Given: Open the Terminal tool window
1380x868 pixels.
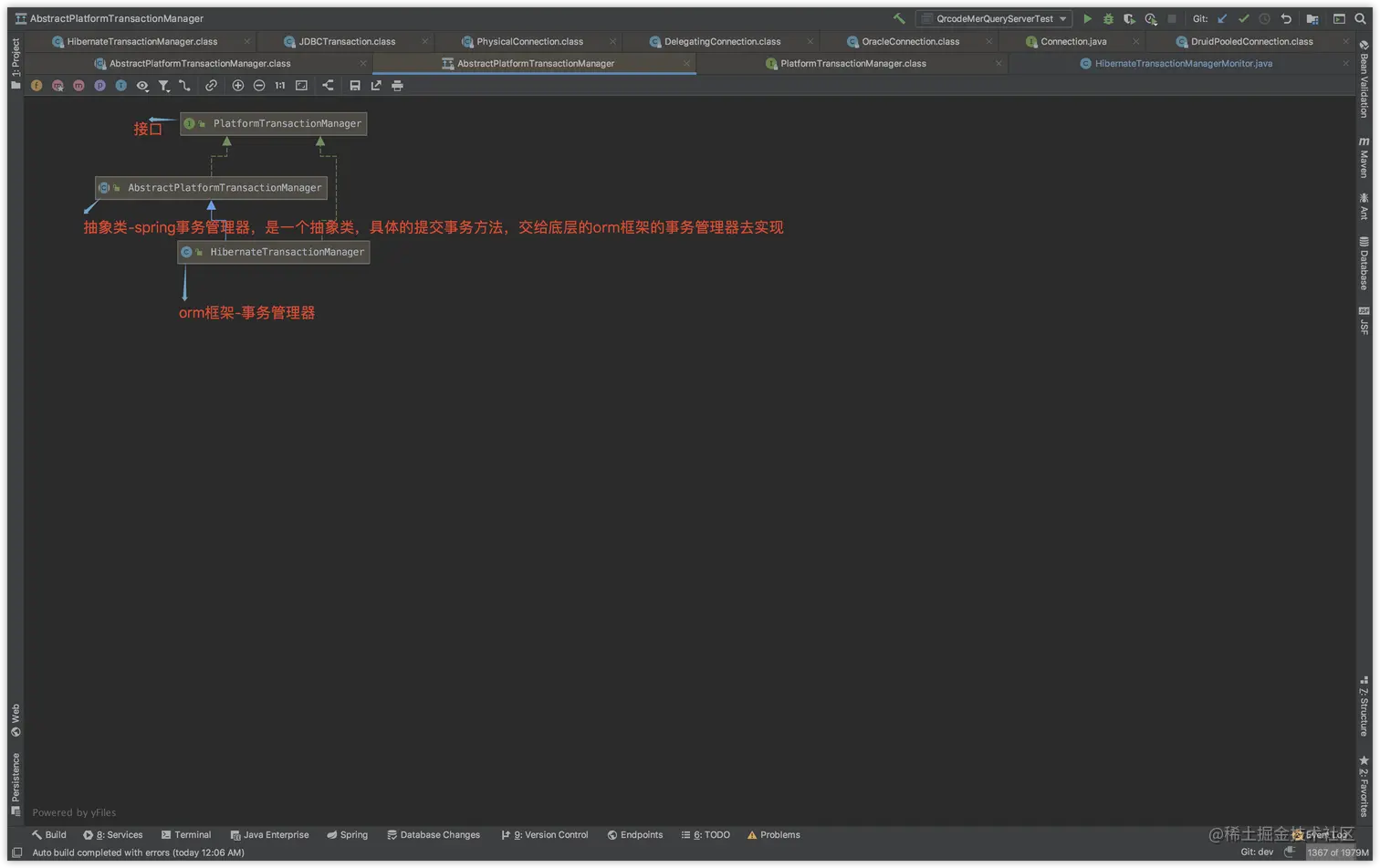Looking at the screenshot, I should 186,835.
